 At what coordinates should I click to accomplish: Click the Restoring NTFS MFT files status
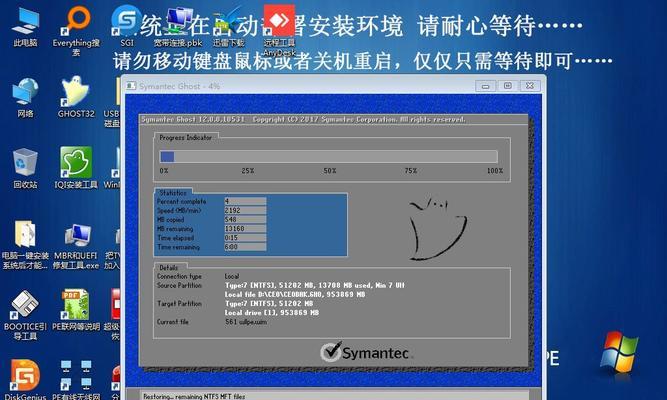[x=194, y=396]
